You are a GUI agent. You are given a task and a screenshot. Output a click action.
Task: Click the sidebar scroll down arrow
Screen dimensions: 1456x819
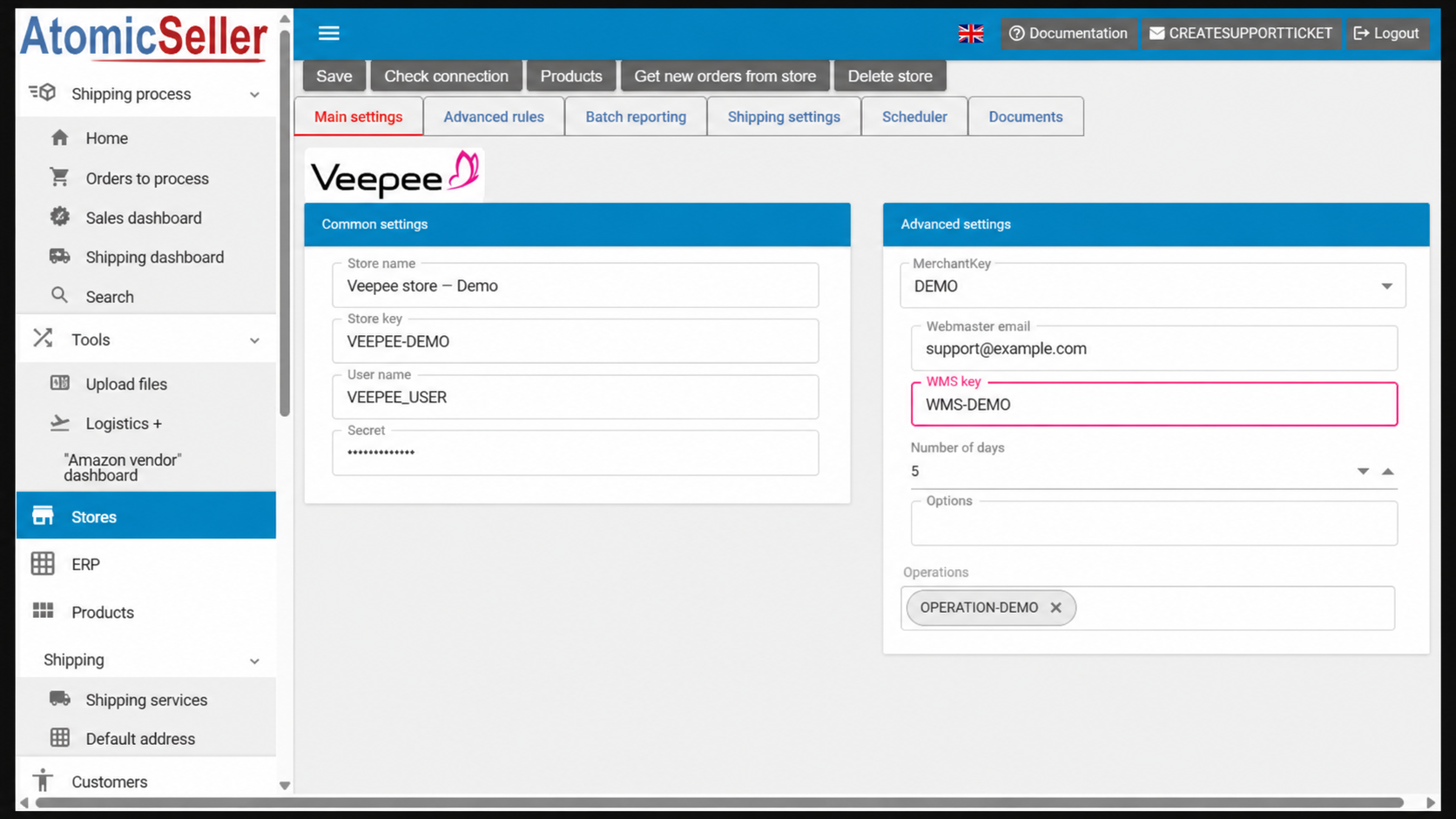click(285, 785)
